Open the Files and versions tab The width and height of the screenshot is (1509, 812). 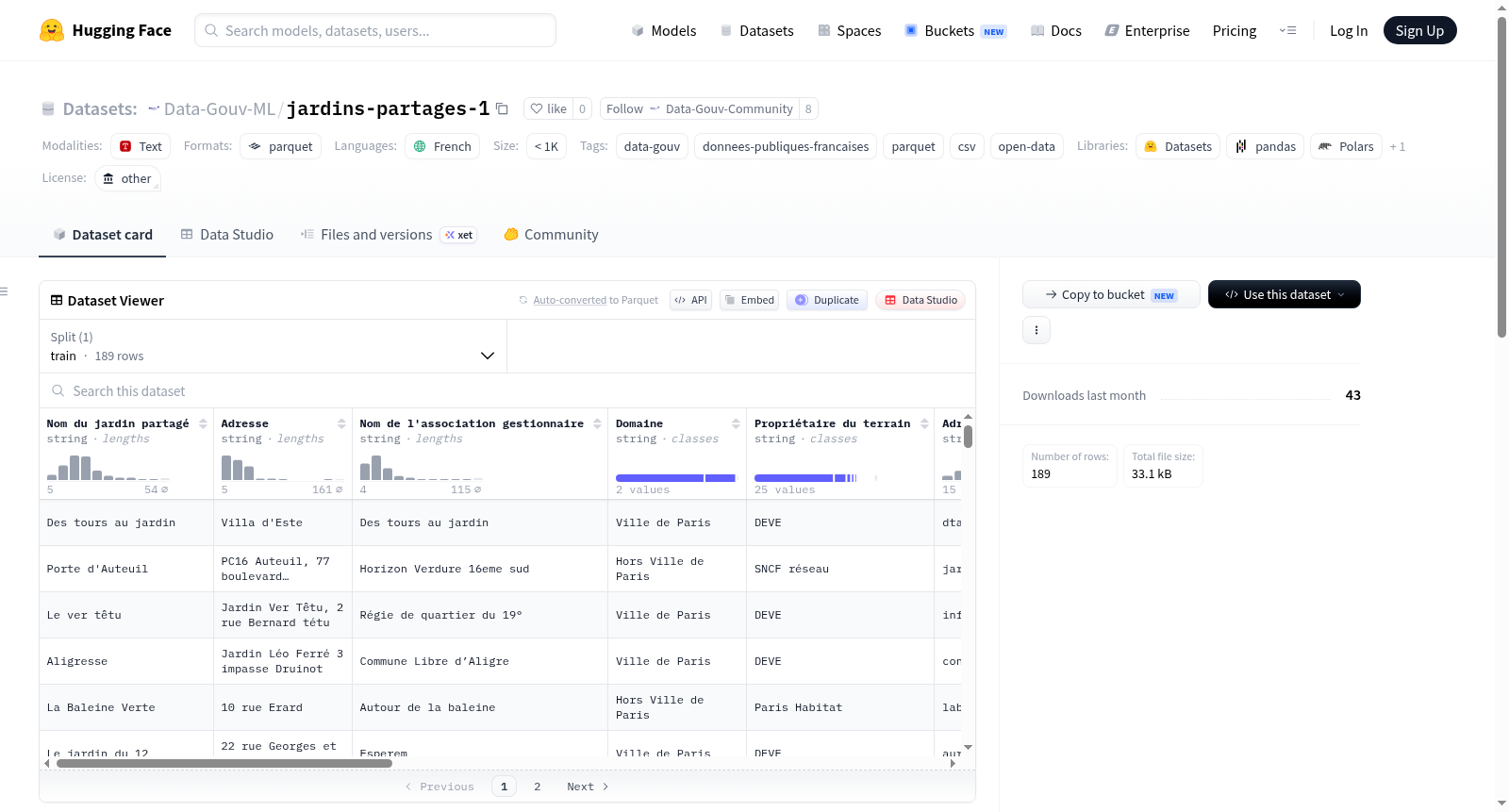pos(388,235)
